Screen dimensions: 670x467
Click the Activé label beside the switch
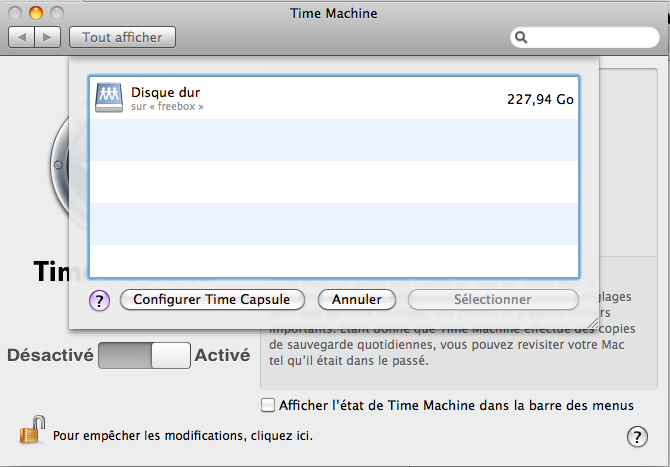(x=221, y=355)
